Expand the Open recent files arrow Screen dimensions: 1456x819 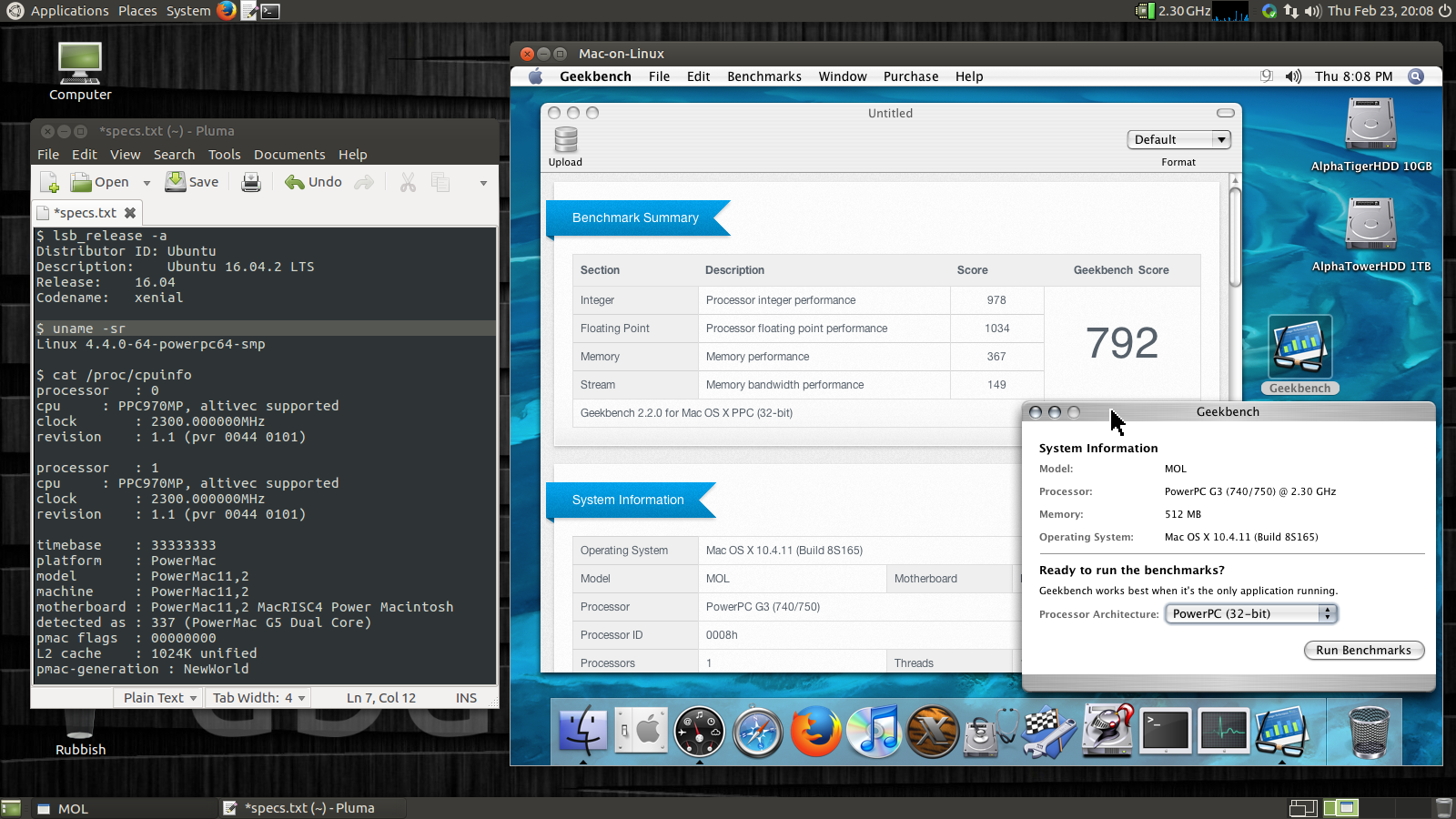click(x=147, y=183)
